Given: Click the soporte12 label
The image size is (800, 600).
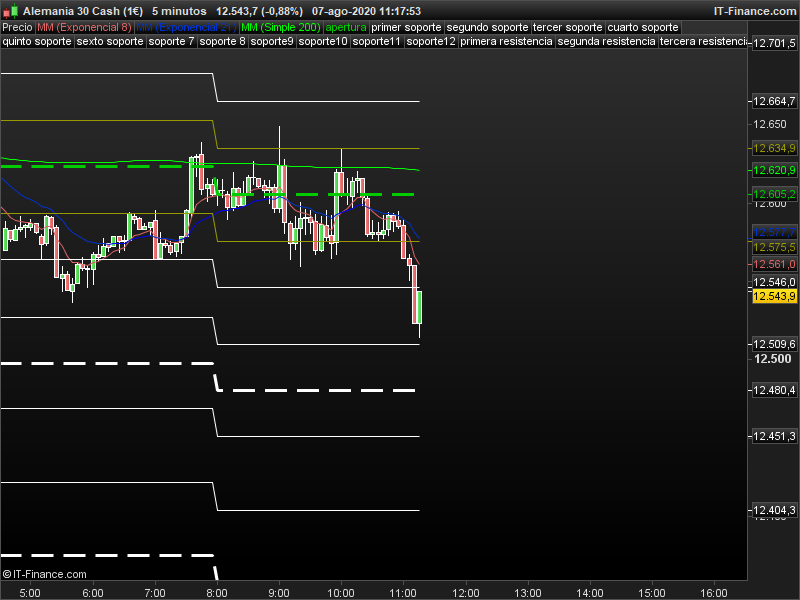Looking at the screenshot, I should coord(431,41).
